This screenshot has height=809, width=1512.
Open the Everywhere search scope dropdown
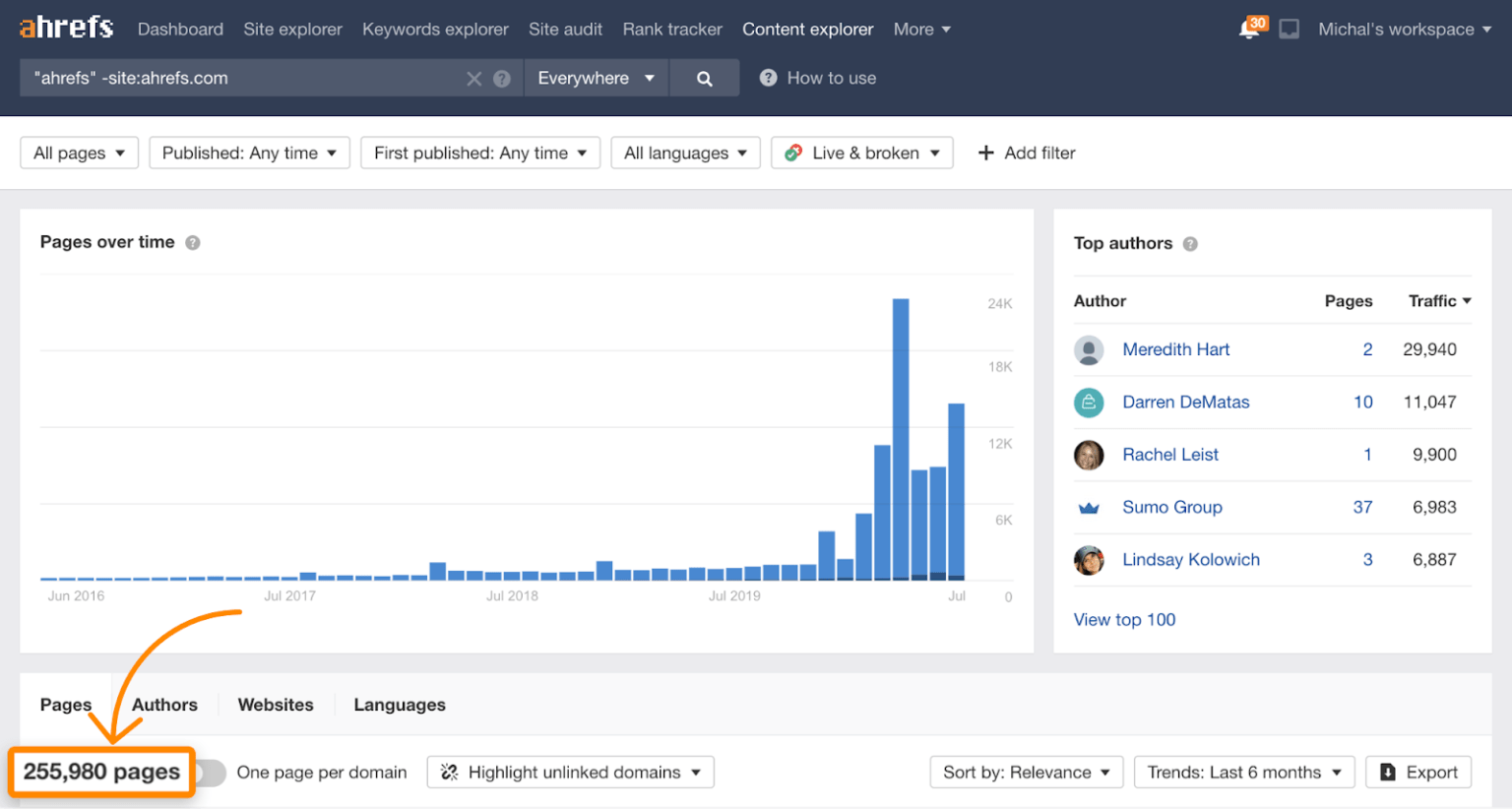pyautogui.click(x=596, y=78)
